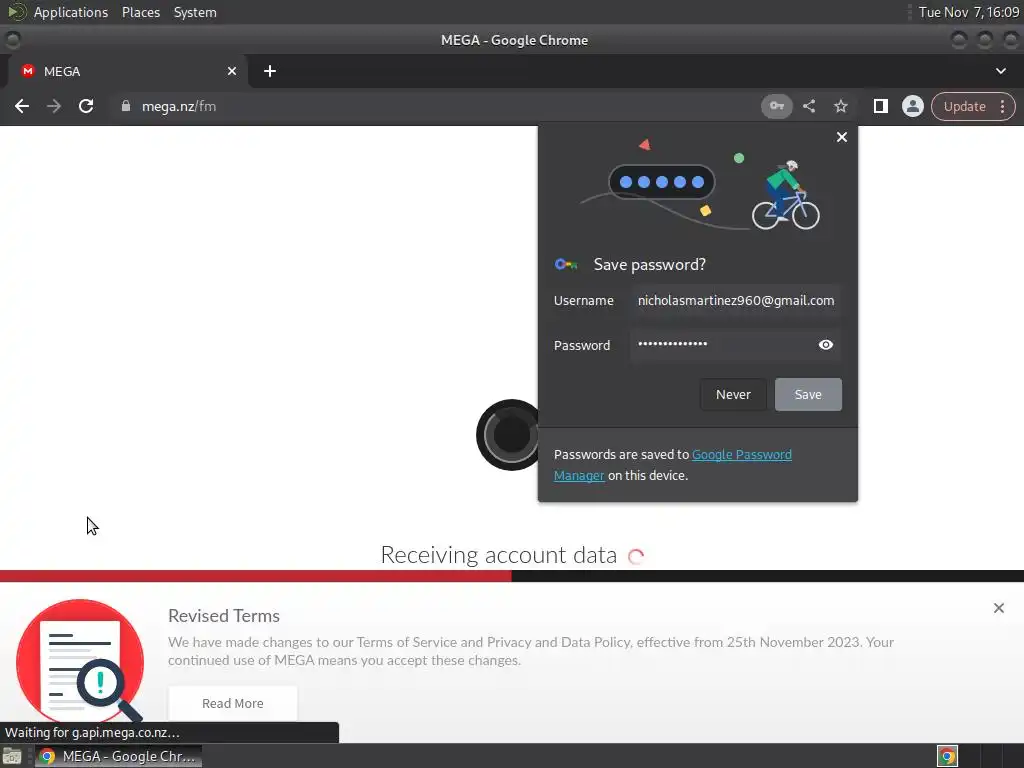Open the side panel icon
Viewport: 1024px width, 768px height.
(x=880, y=106)
